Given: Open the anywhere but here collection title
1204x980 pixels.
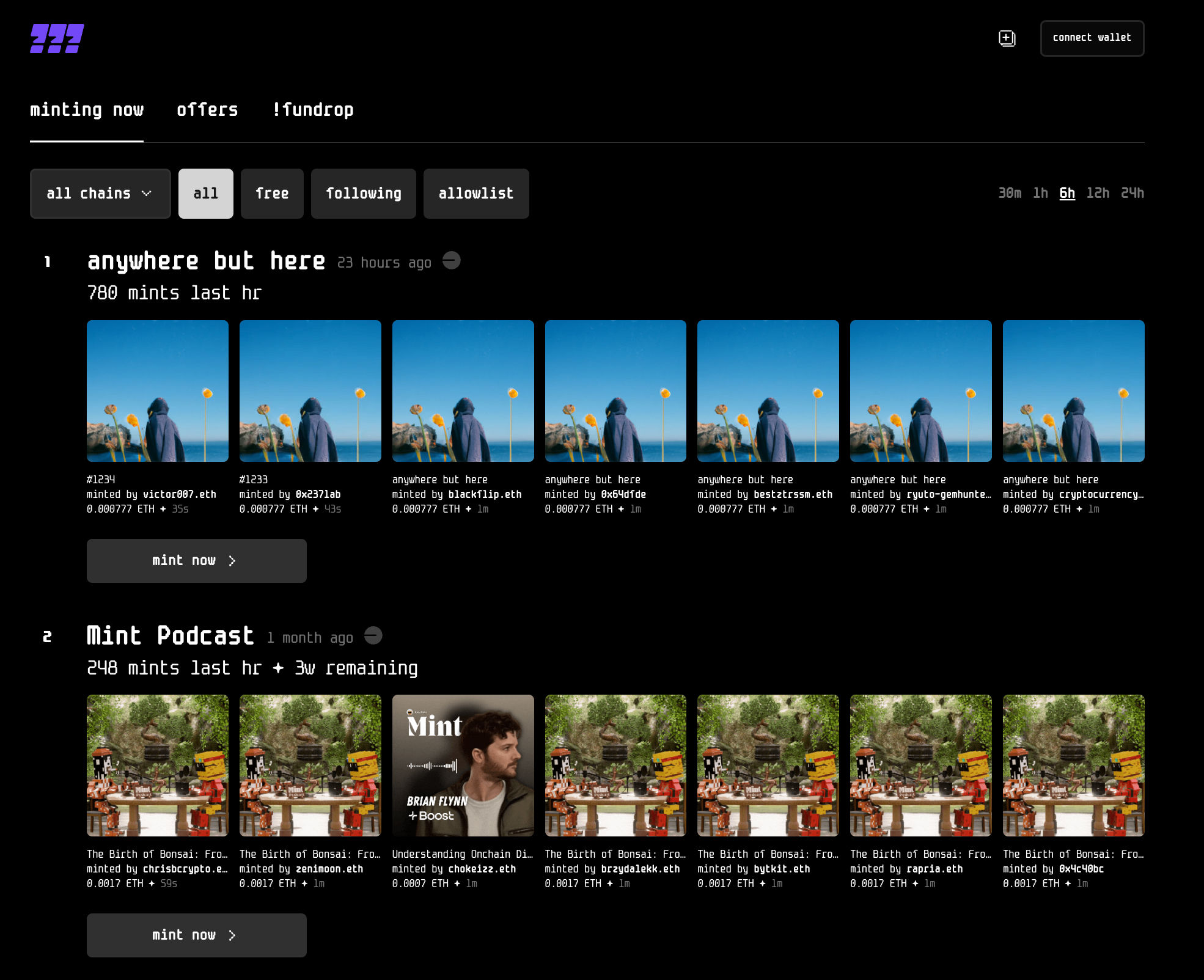Looking at the screenshot, I should tap(206, 261).
